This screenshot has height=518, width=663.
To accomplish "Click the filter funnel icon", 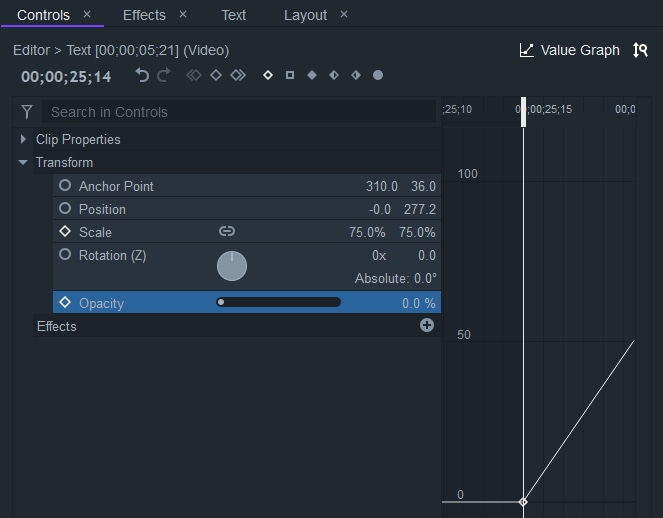I will [27, 112].
